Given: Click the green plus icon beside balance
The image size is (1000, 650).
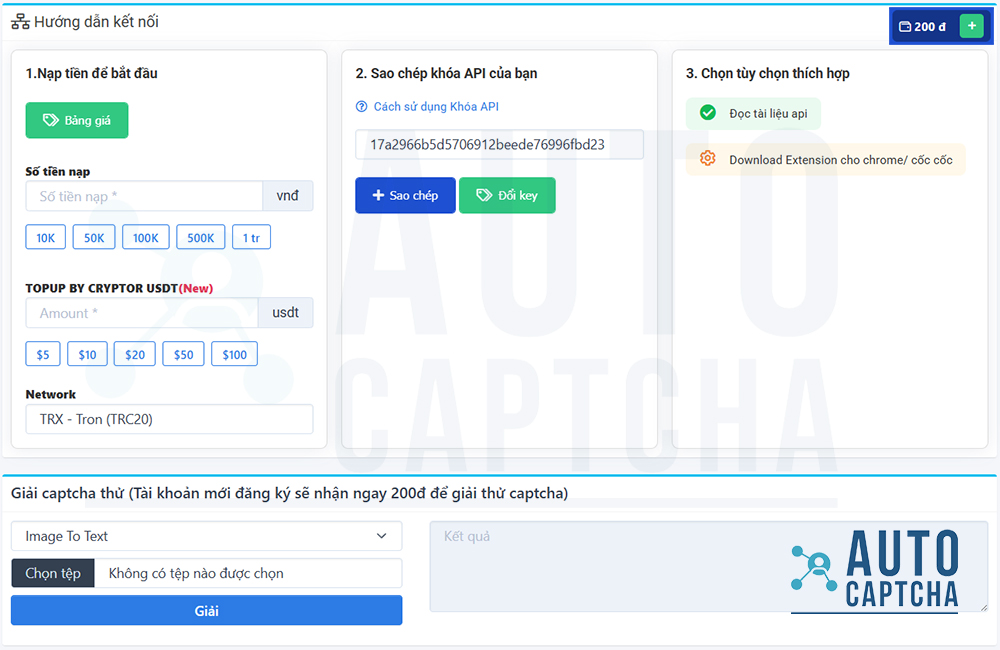Looking at the screenshot, I should tap(971, 26).
